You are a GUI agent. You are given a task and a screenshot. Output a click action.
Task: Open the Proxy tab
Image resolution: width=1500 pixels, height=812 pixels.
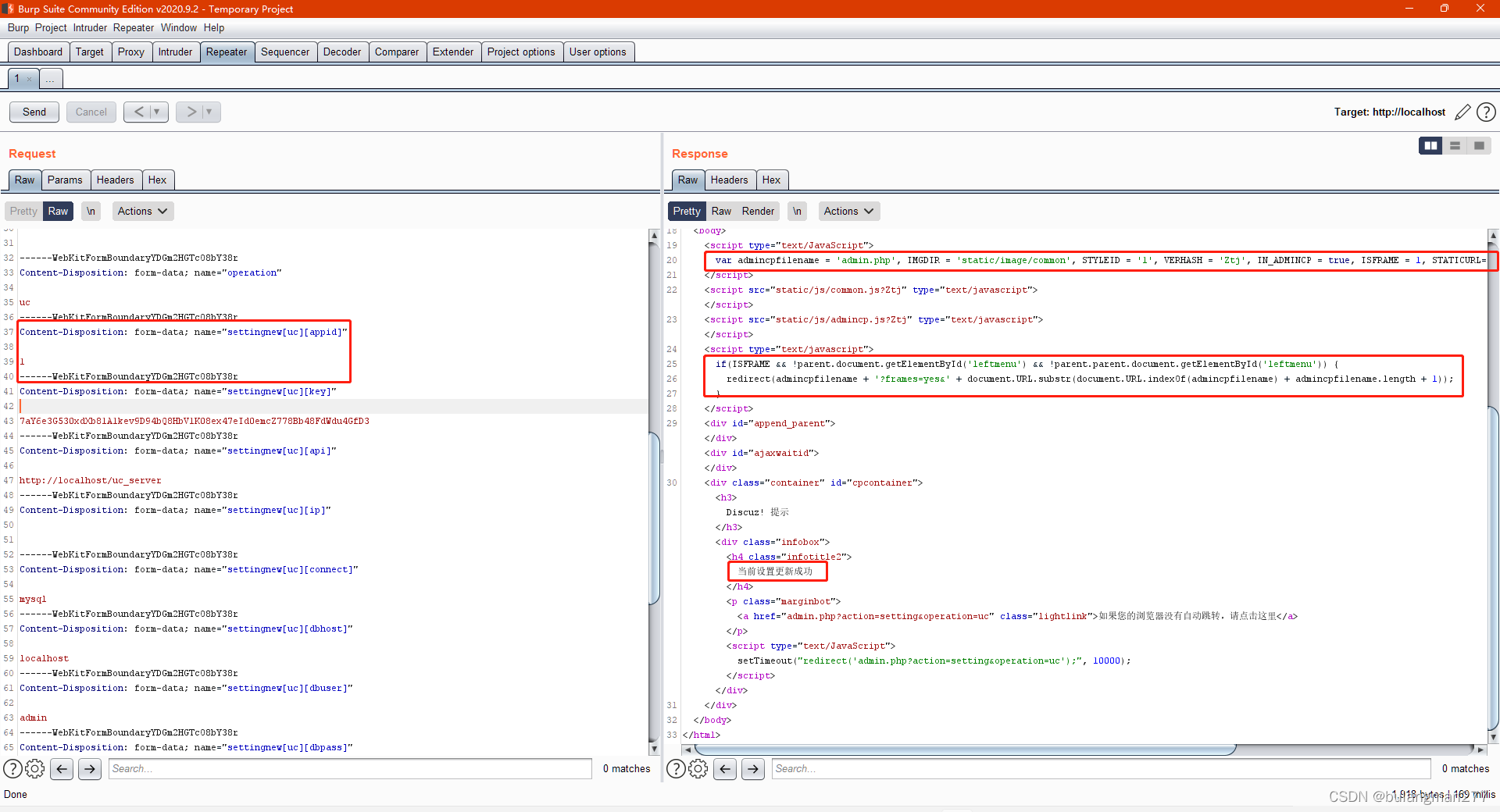pyautogui.click(x=131, y=52)
